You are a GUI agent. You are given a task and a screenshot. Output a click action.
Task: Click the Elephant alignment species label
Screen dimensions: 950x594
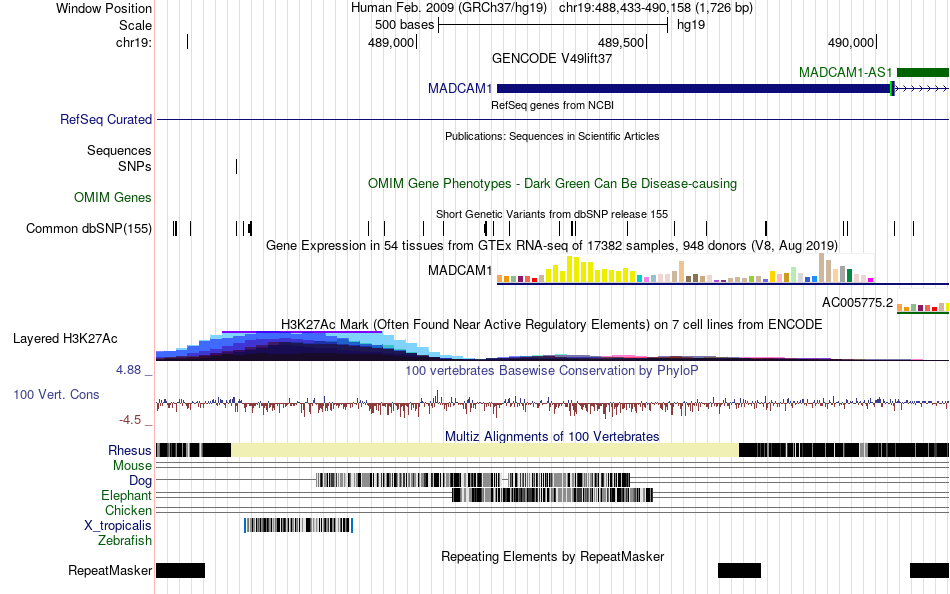pos(127,496)
